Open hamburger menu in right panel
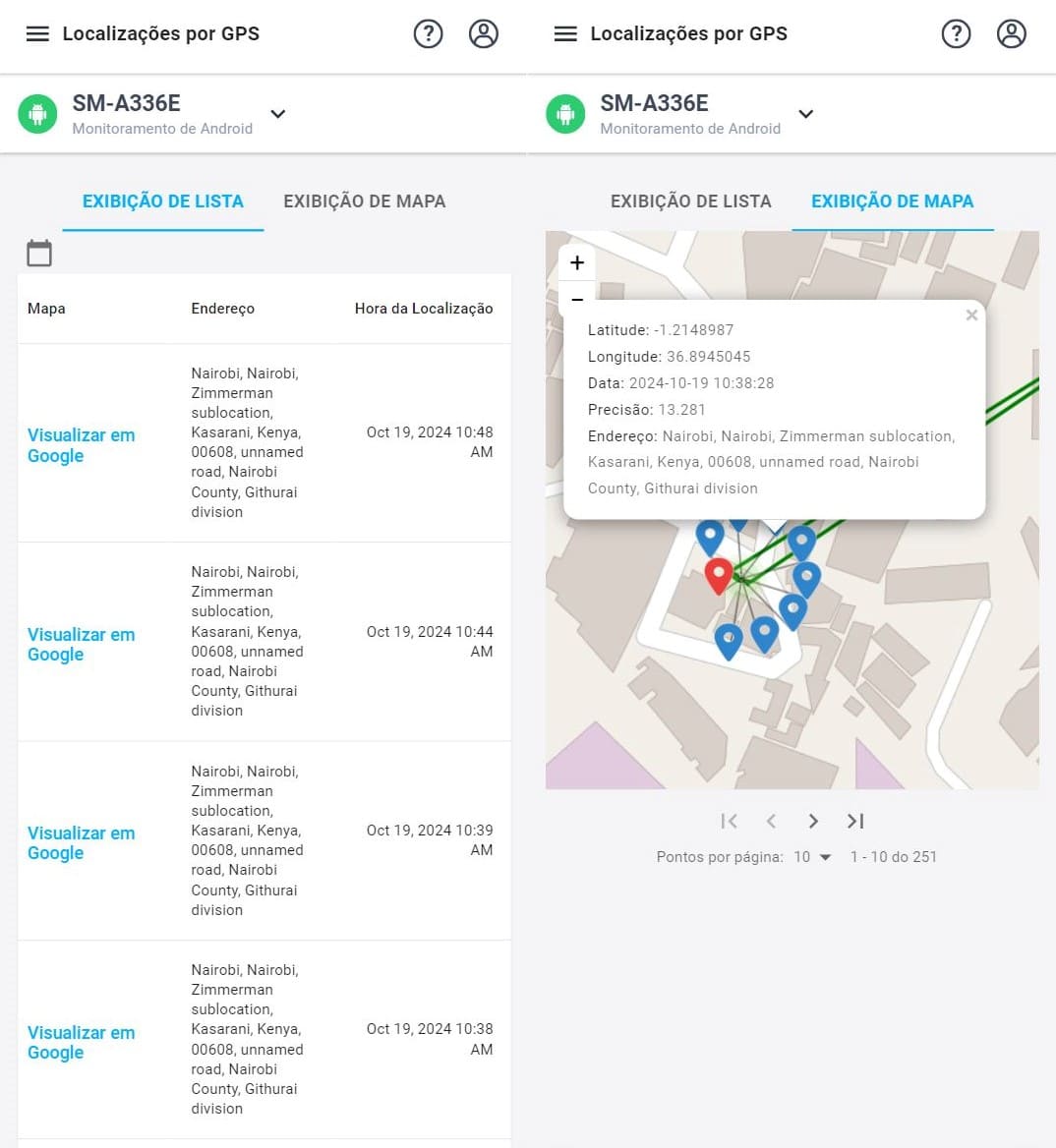 (x=565, y=33)
